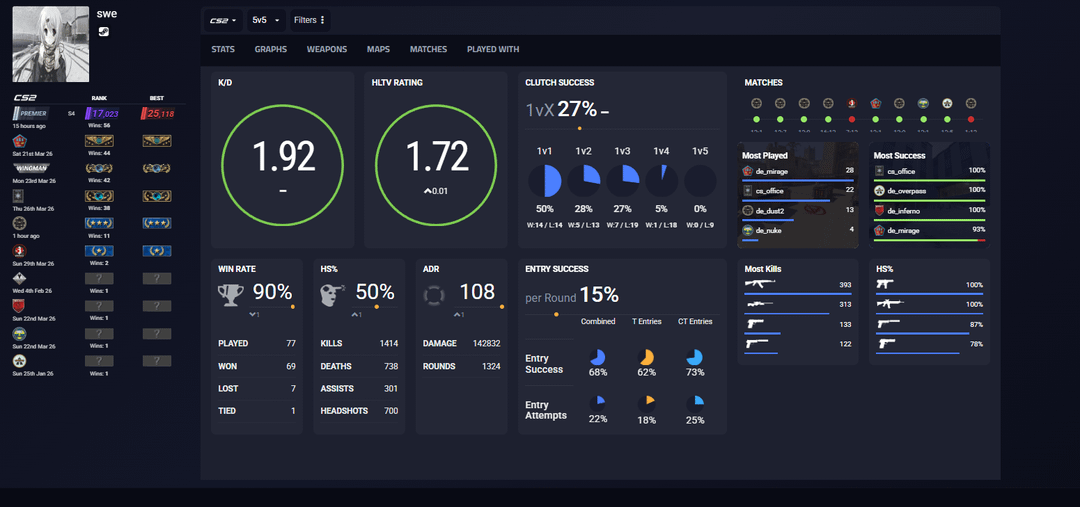Click the HS% headshot icon

(x=333, y=294)
